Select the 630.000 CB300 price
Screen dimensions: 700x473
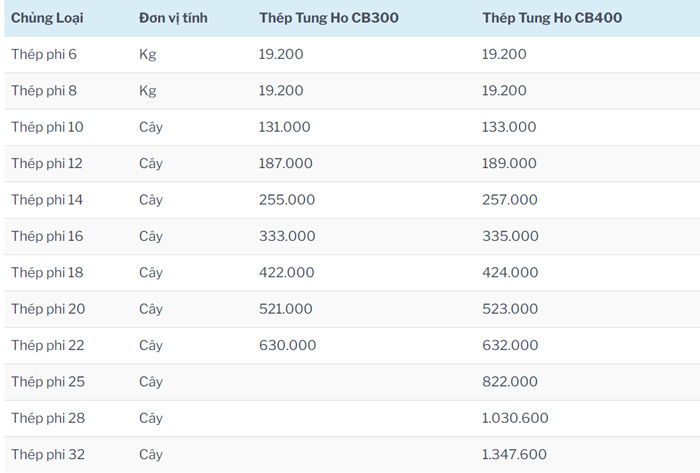click(287, 345)
